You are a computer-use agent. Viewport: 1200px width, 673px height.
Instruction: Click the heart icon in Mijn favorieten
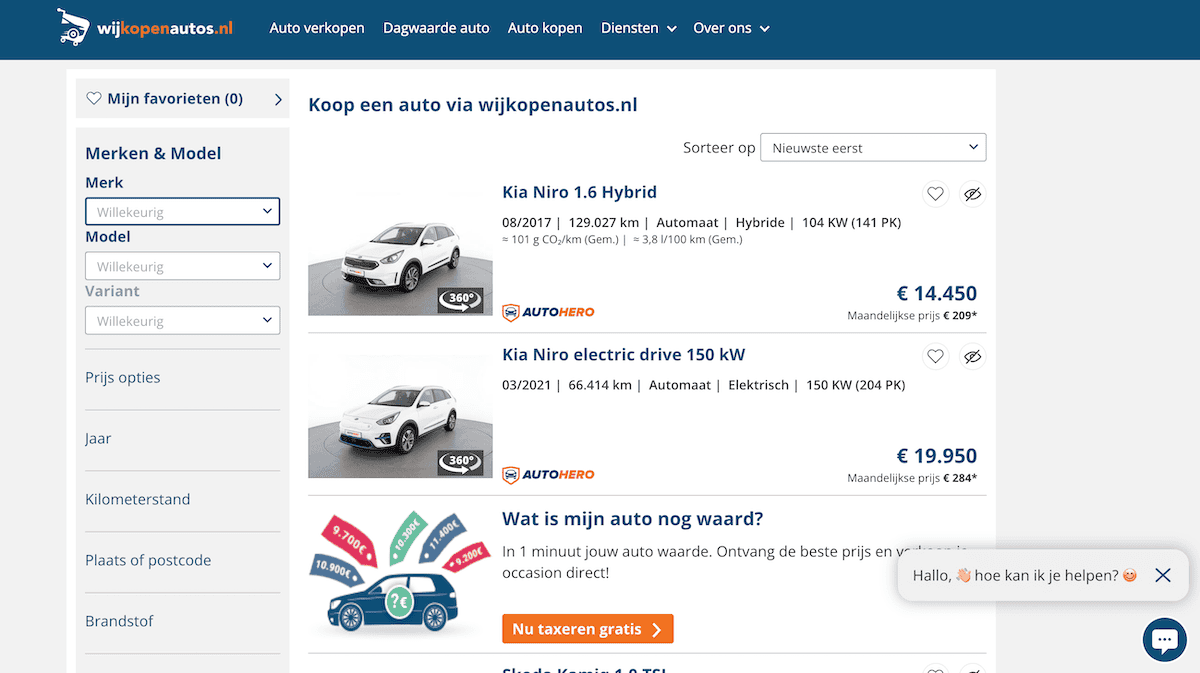point(94,99)
